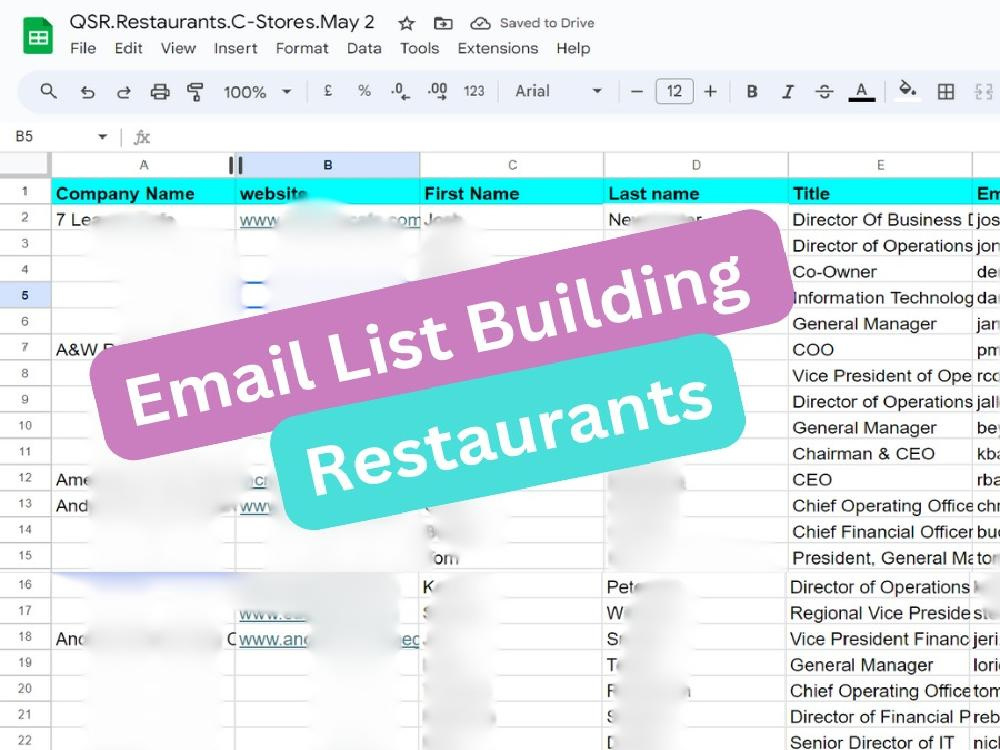This screenshot has width=1000, height=750.
Task: Format as percent
Action: pyautogui.click(x=364, y=91)
